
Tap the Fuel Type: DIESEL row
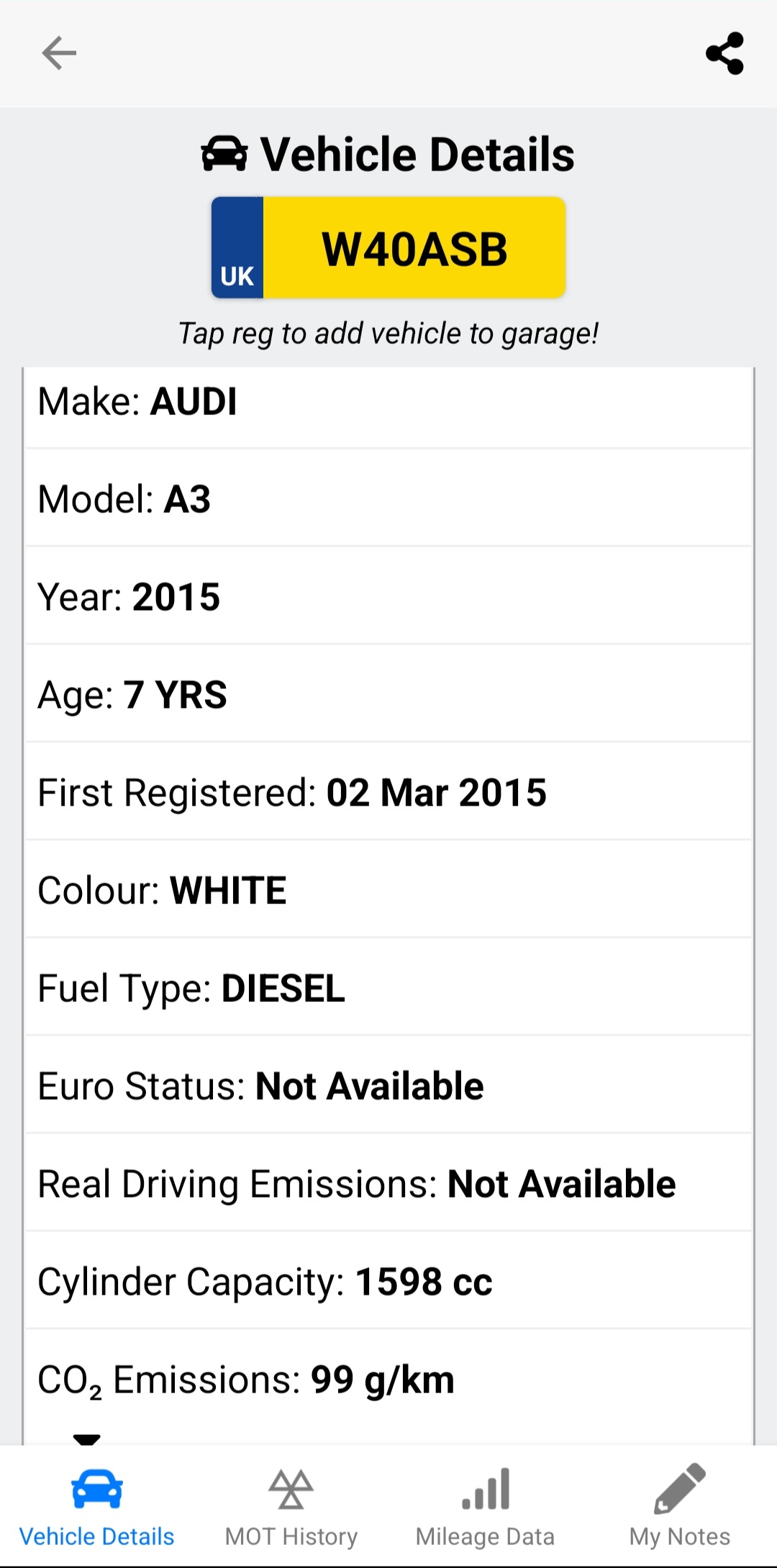coord(388,988)
